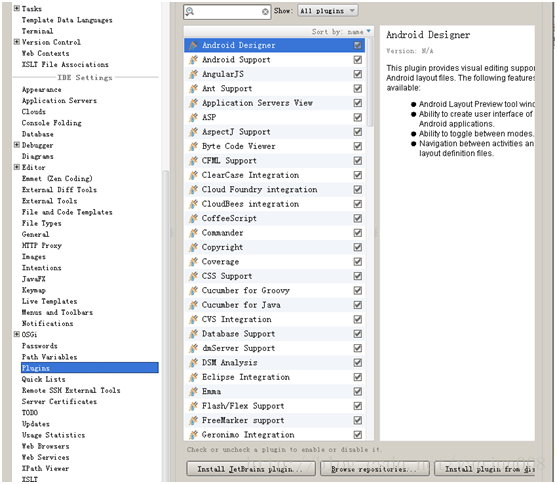The width and height of the screenshot is (557, 484).
Task: Click the AspectJ Support plugin icon
Action: coord(193,132)
